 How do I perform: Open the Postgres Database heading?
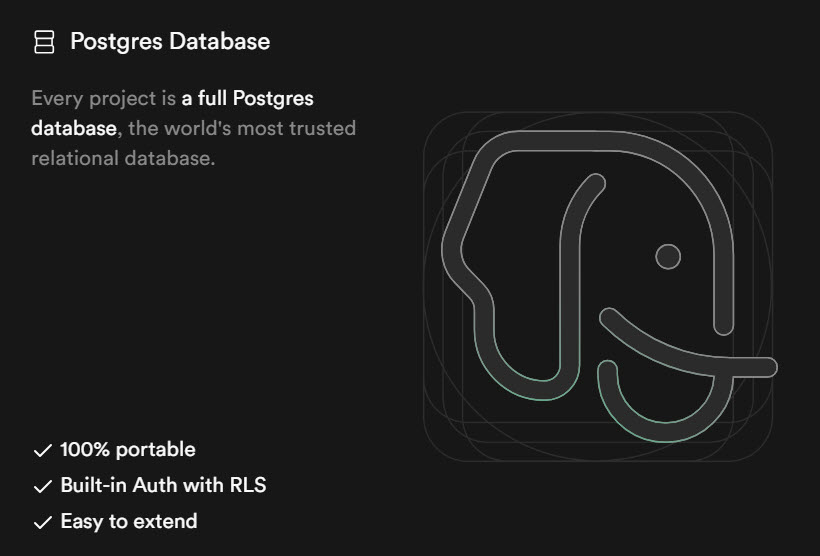169,41
